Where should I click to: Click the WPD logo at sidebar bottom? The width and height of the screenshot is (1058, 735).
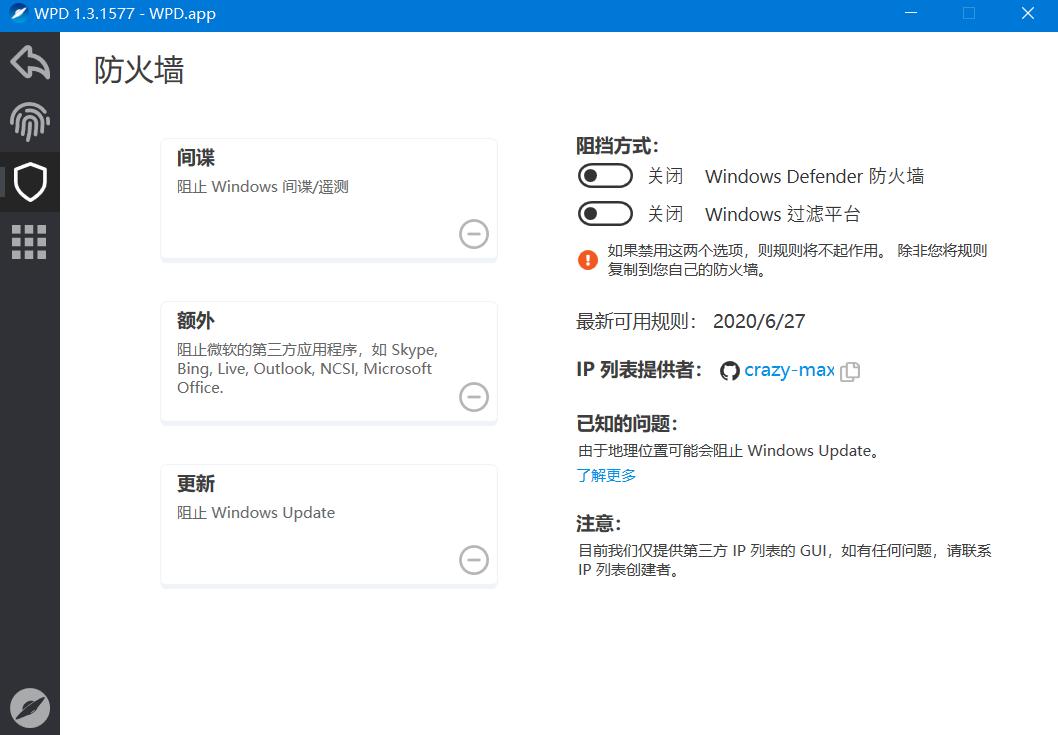tap(30, 707)
